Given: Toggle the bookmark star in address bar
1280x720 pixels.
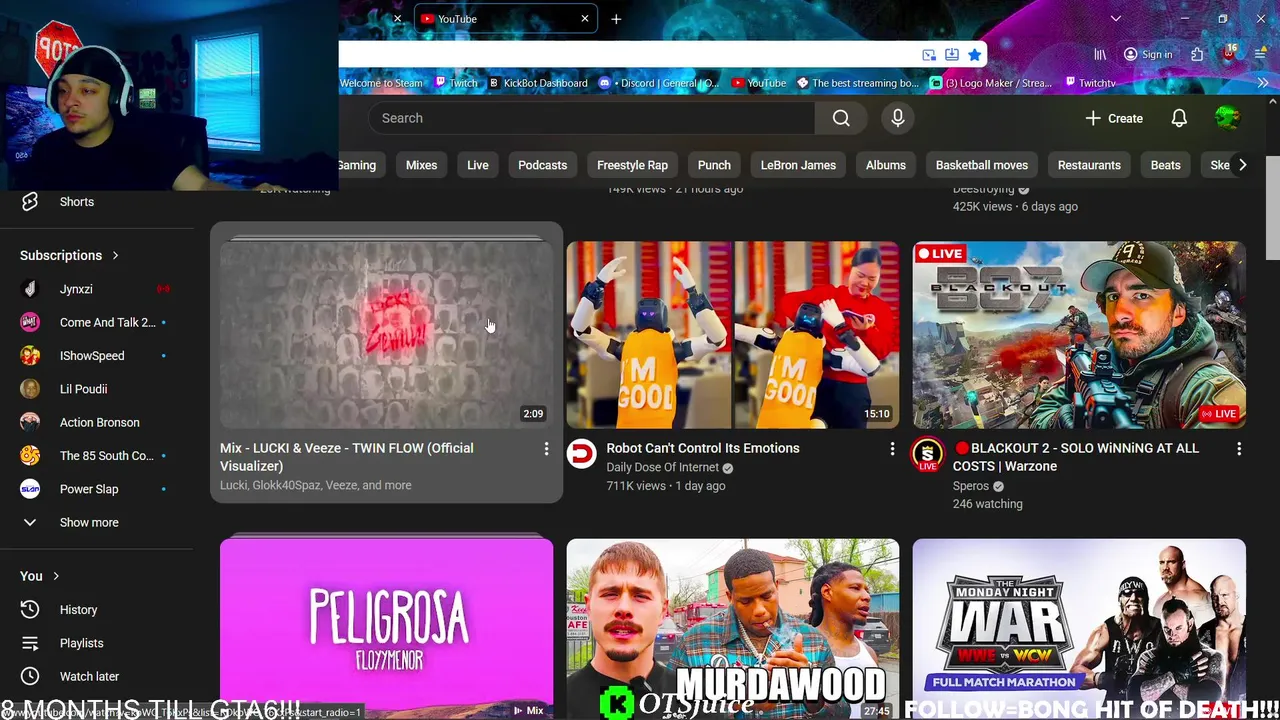Looking at the screenshot, I should [x=974, y=55].
